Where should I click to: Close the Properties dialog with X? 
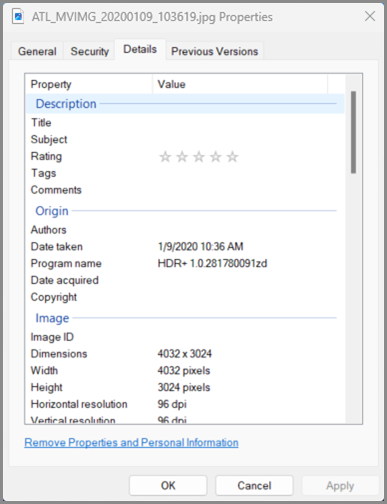coord(370,16)
